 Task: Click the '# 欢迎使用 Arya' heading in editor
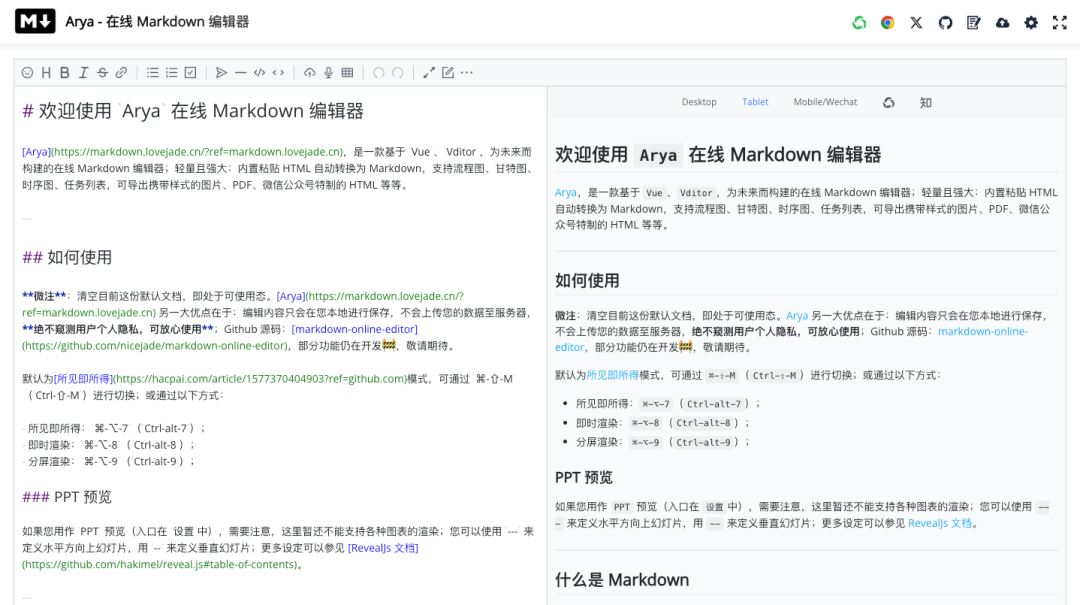click(x=194, y=111)
